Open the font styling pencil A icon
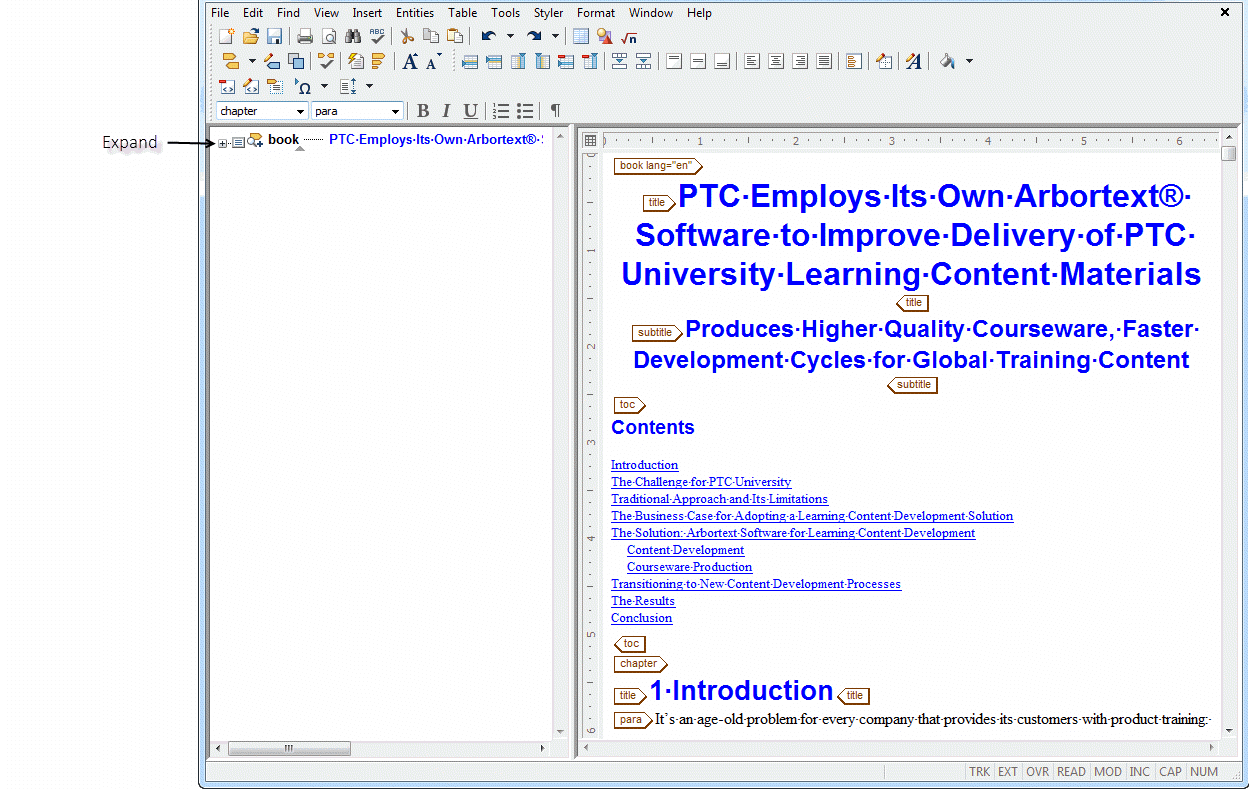 coord(913,61)
